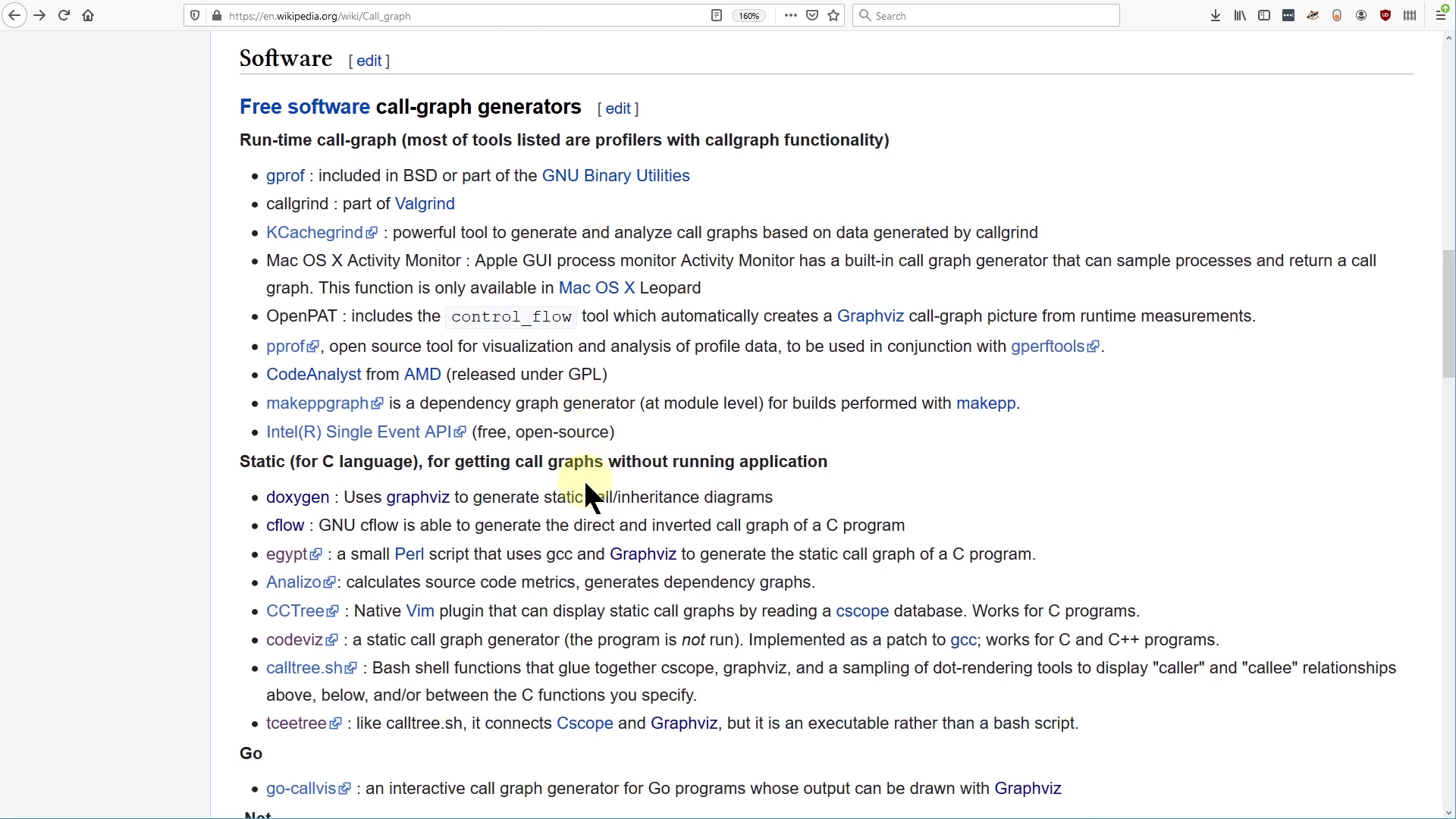Viewport: 1456px width, 819px height.
Task: Open the CodeAnalyst link
Action: [313, 375]
